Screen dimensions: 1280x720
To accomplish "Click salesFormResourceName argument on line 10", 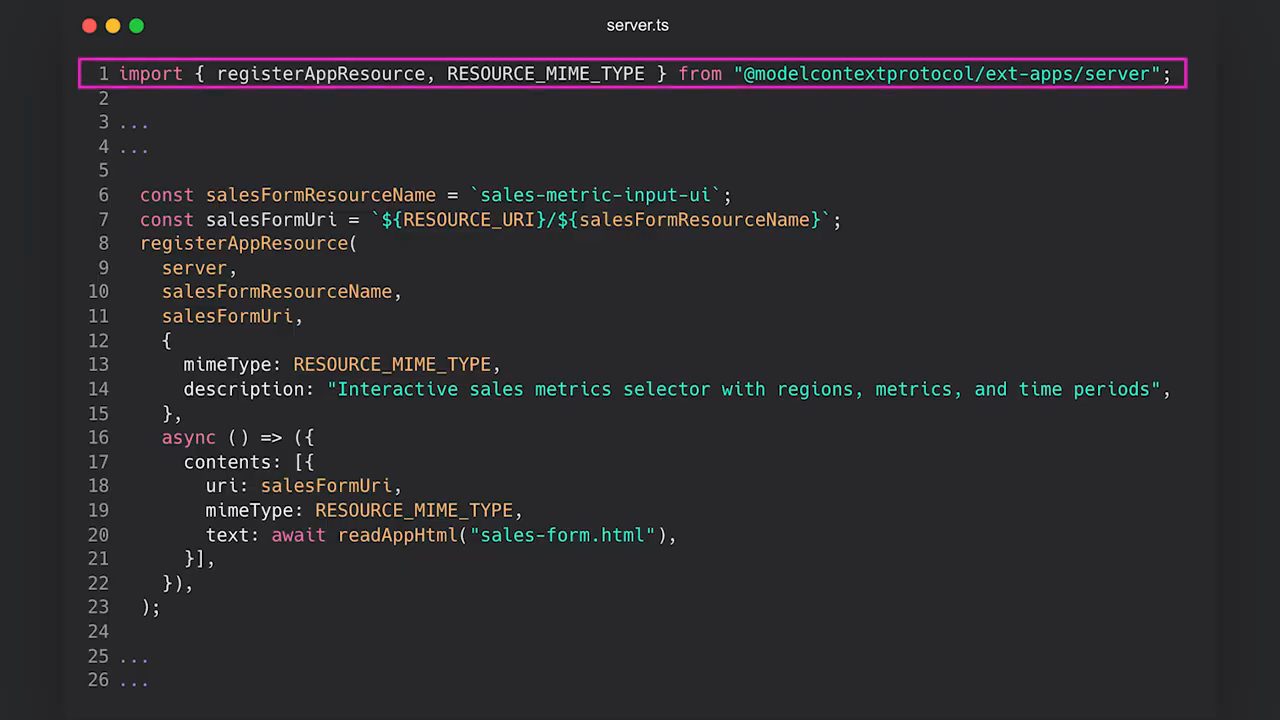I will pos(277,292).
